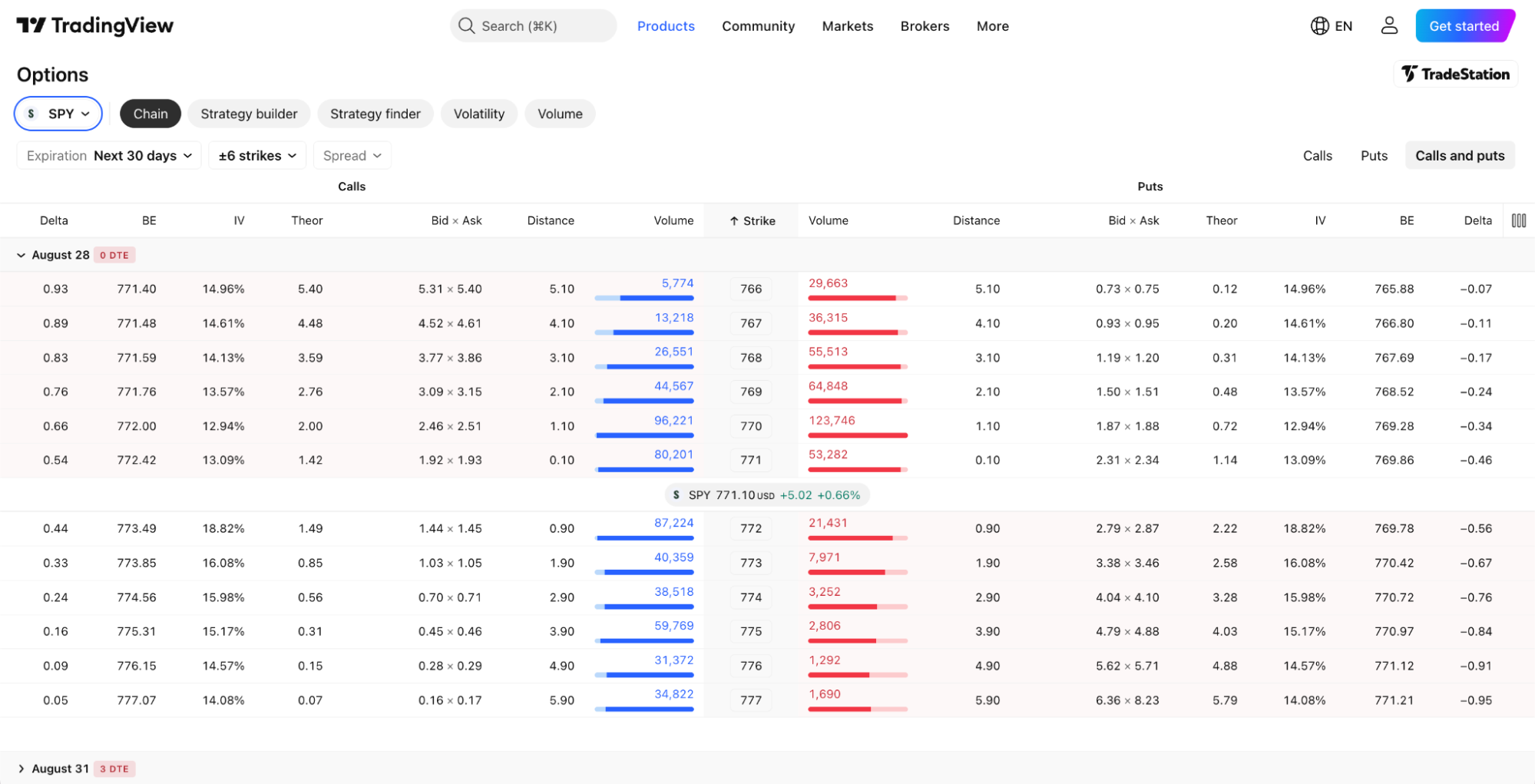The height and width of the screenshot is (784, 1535).
Task: Open the Markets menu
Action: tap(848, 26)
